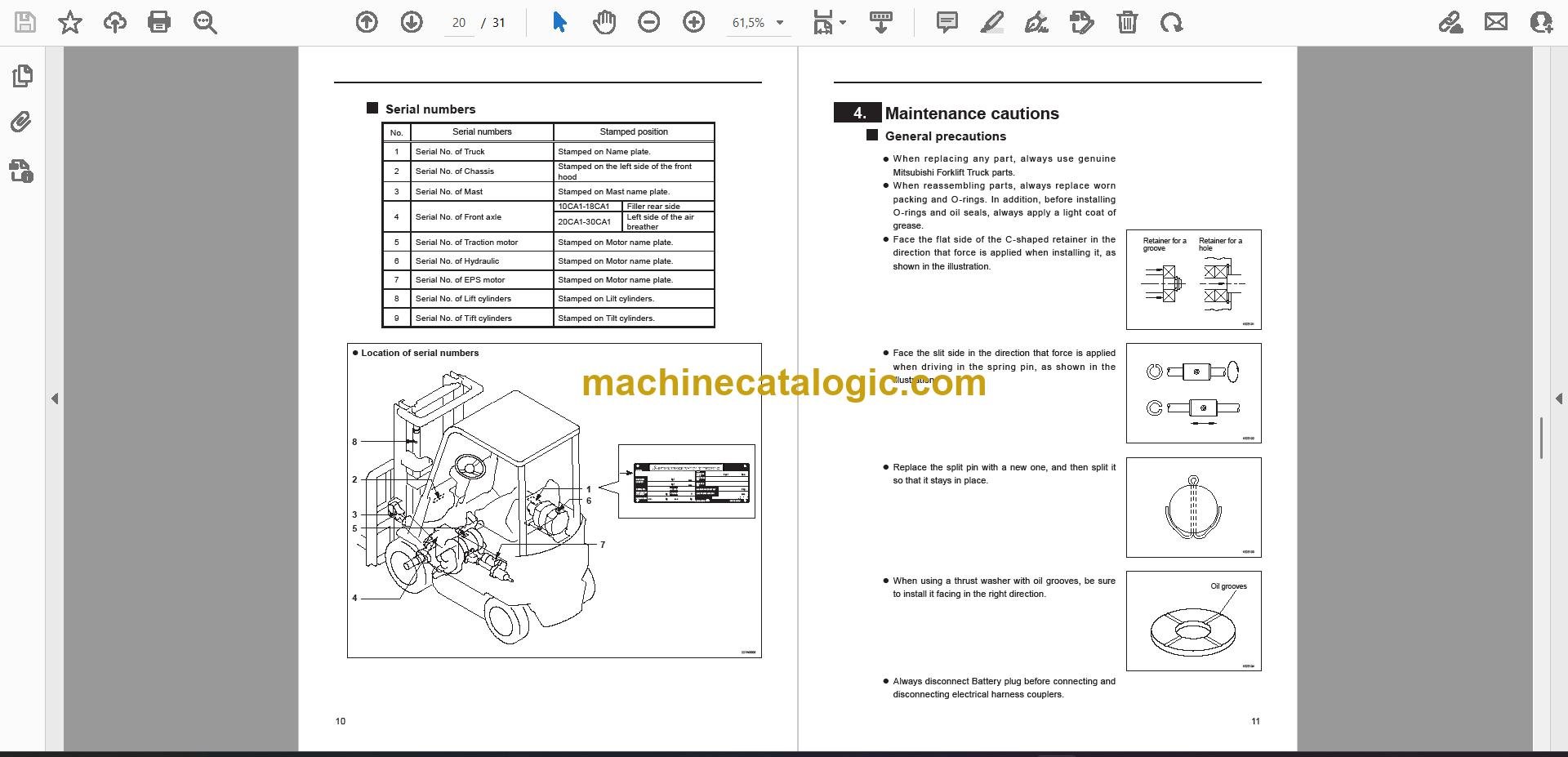Open the page fit options dropdown

pyautogui.click(x=829, y=22)
